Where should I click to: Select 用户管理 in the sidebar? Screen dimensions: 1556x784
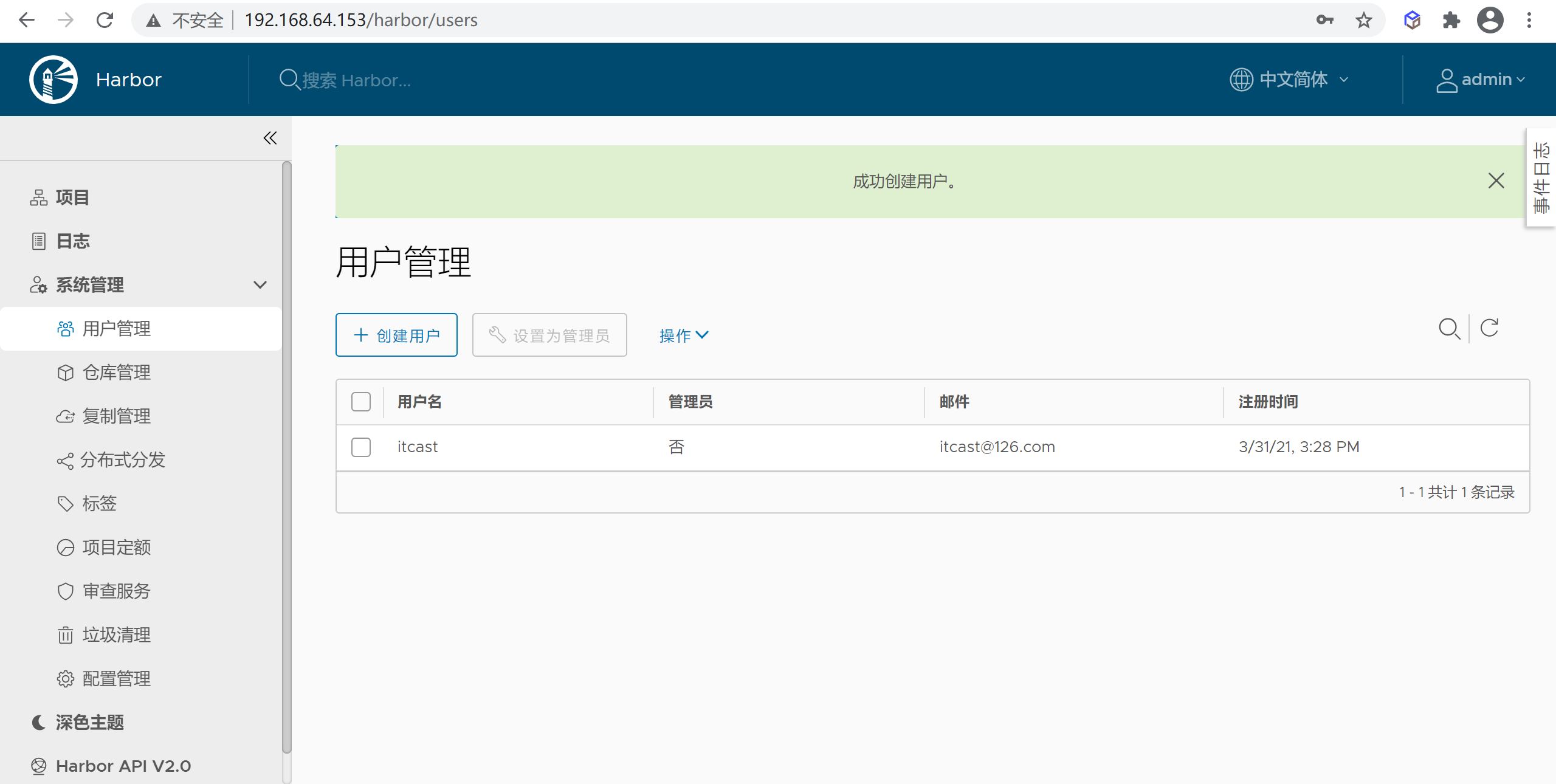pyautogui.click(x=117, y=329)
